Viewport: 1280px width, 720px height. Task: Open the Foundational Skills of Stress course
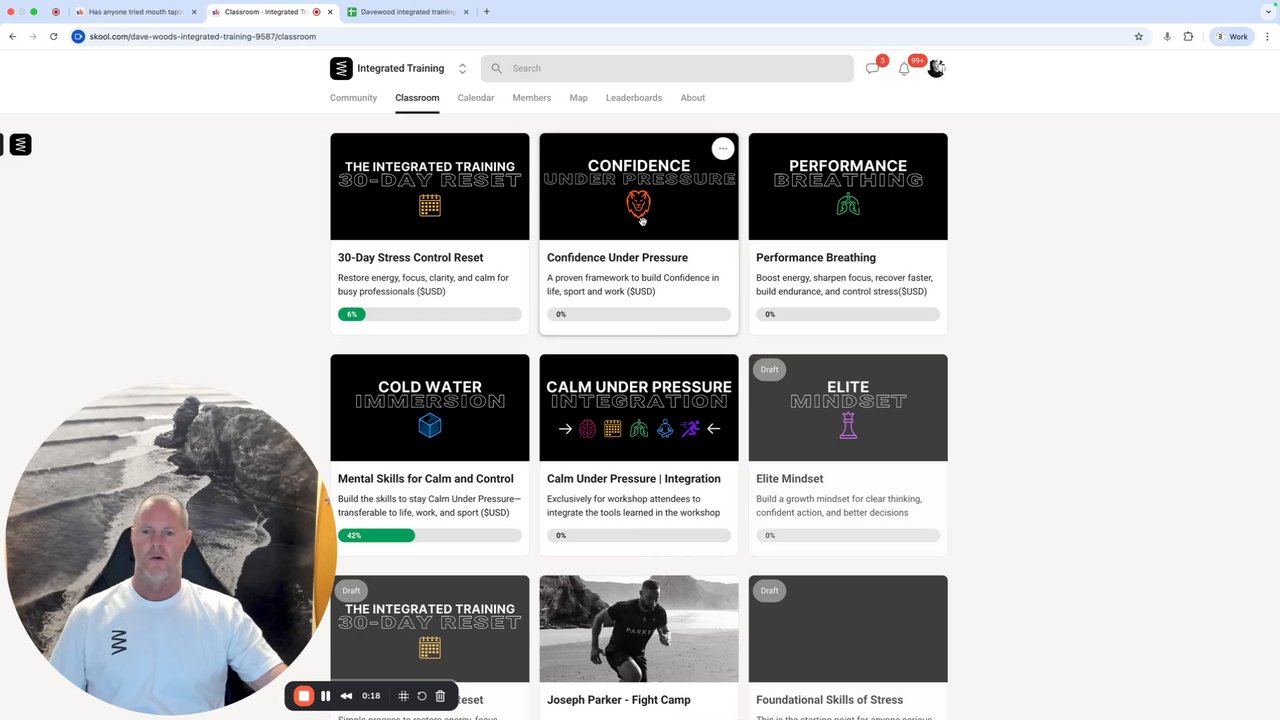click(x=830, y=700)
